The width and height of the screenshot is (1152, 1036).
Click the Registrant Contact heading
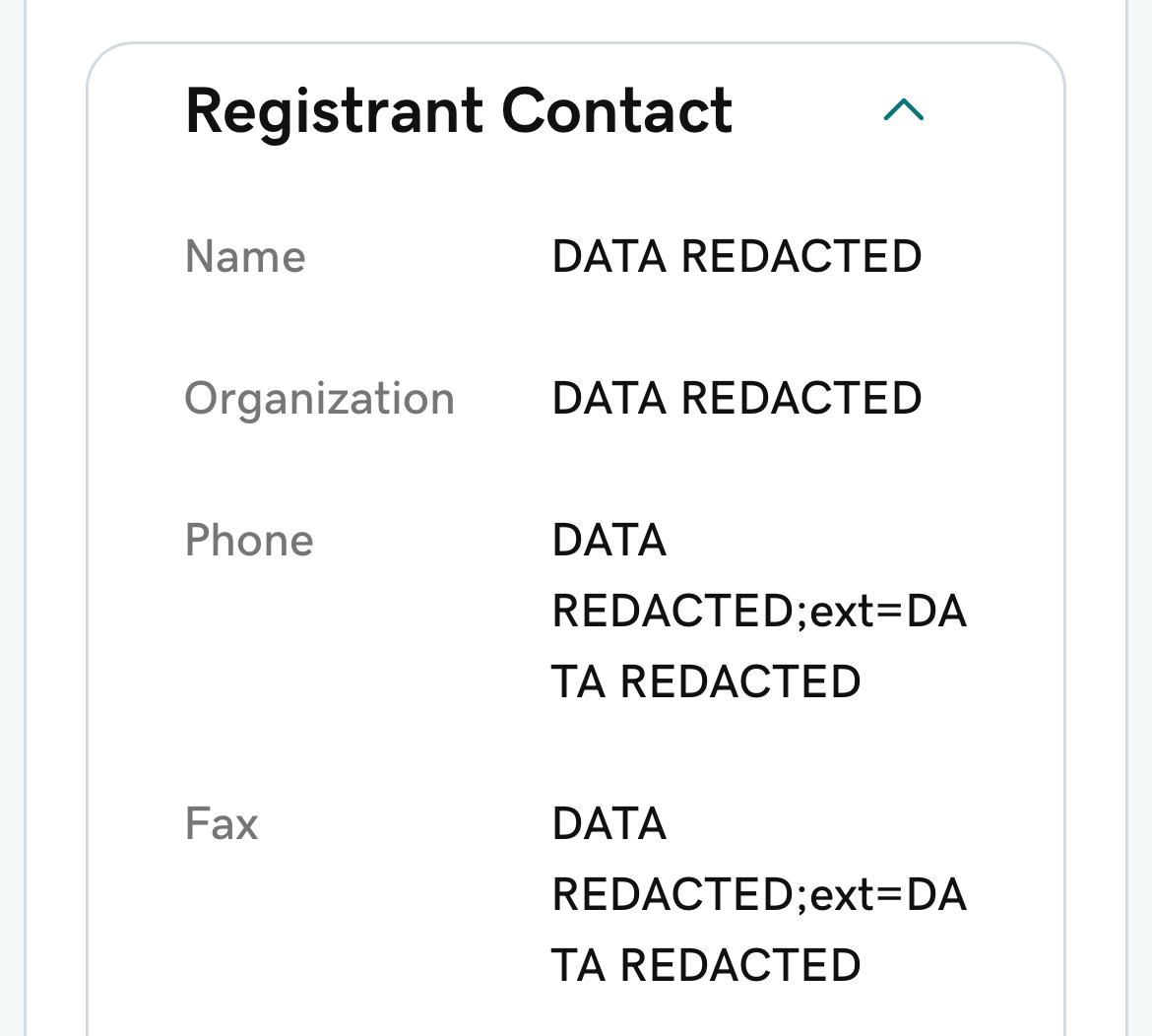pos(458,110)
